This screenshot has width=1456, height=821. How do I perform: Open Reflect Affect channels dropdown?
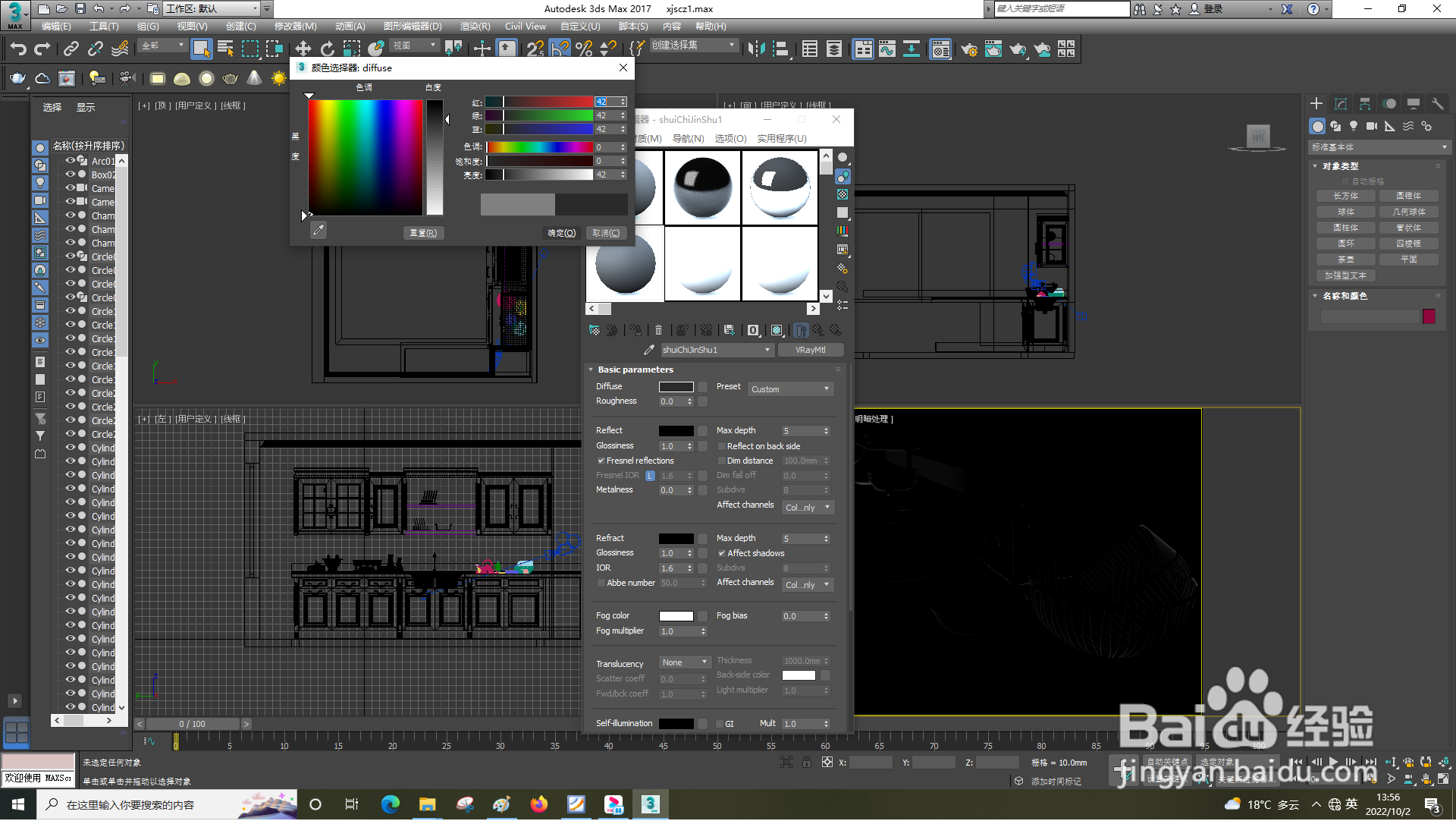pos(808,508)
